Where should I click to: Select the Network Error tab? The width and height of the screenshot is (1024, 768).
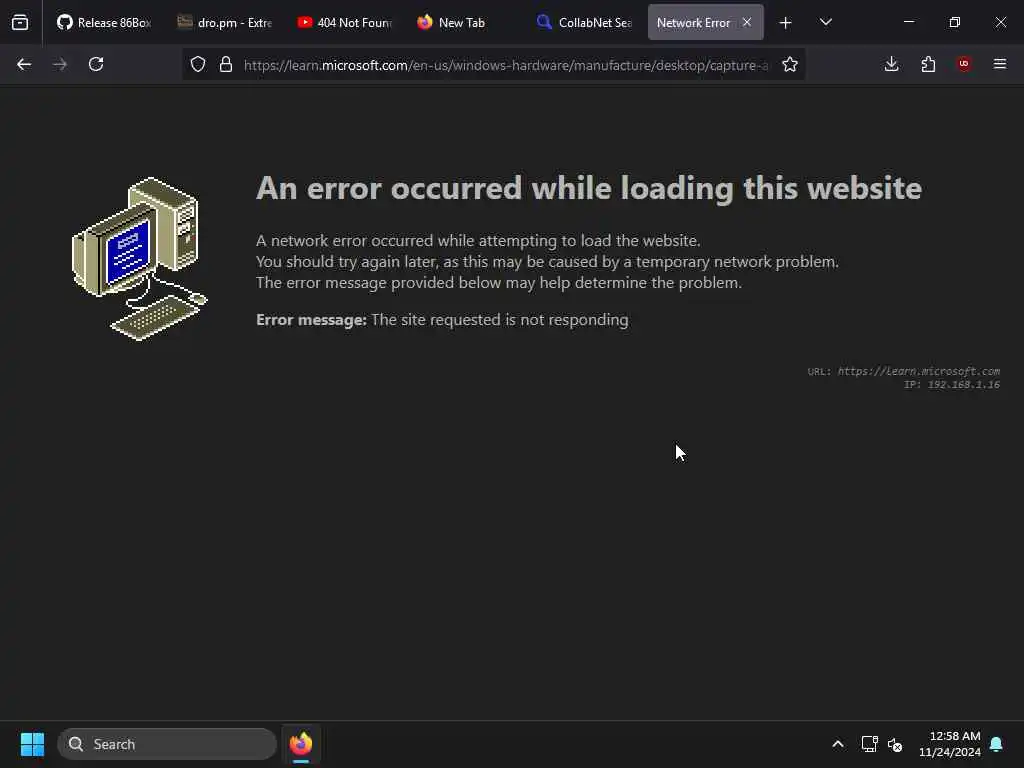[x=694, y=22]
